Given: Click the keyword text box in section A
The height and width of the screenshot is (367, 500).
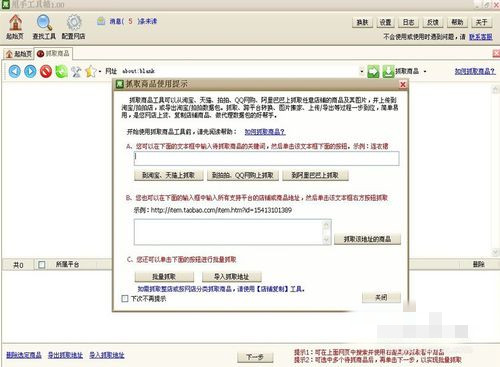Looking at the screenshot, I should click(x=266, y=158).
